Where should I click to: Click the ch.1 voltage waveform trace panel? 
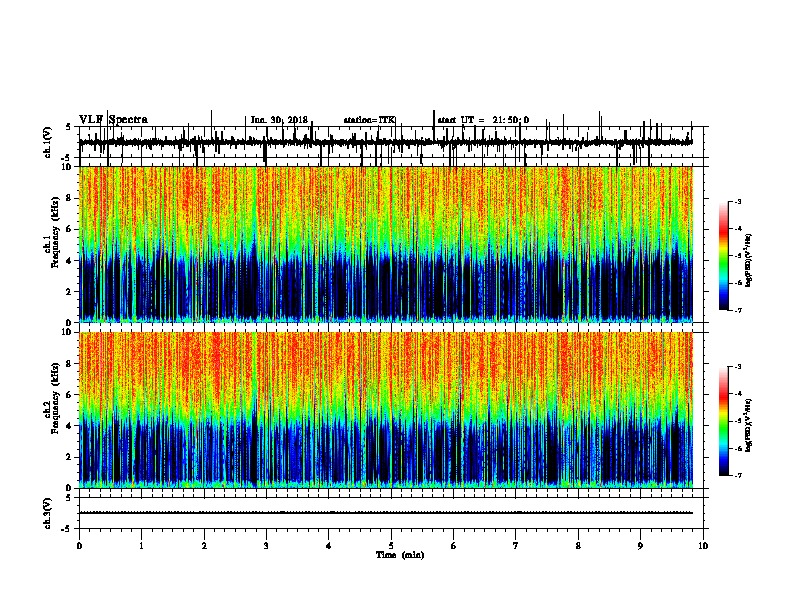[x=391, y=142]
